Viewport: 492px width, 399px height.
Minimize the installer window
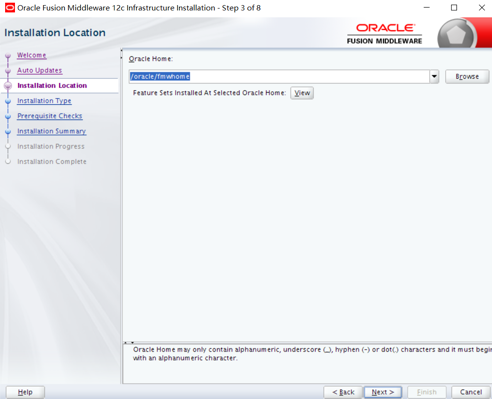(x=427, y=8)
